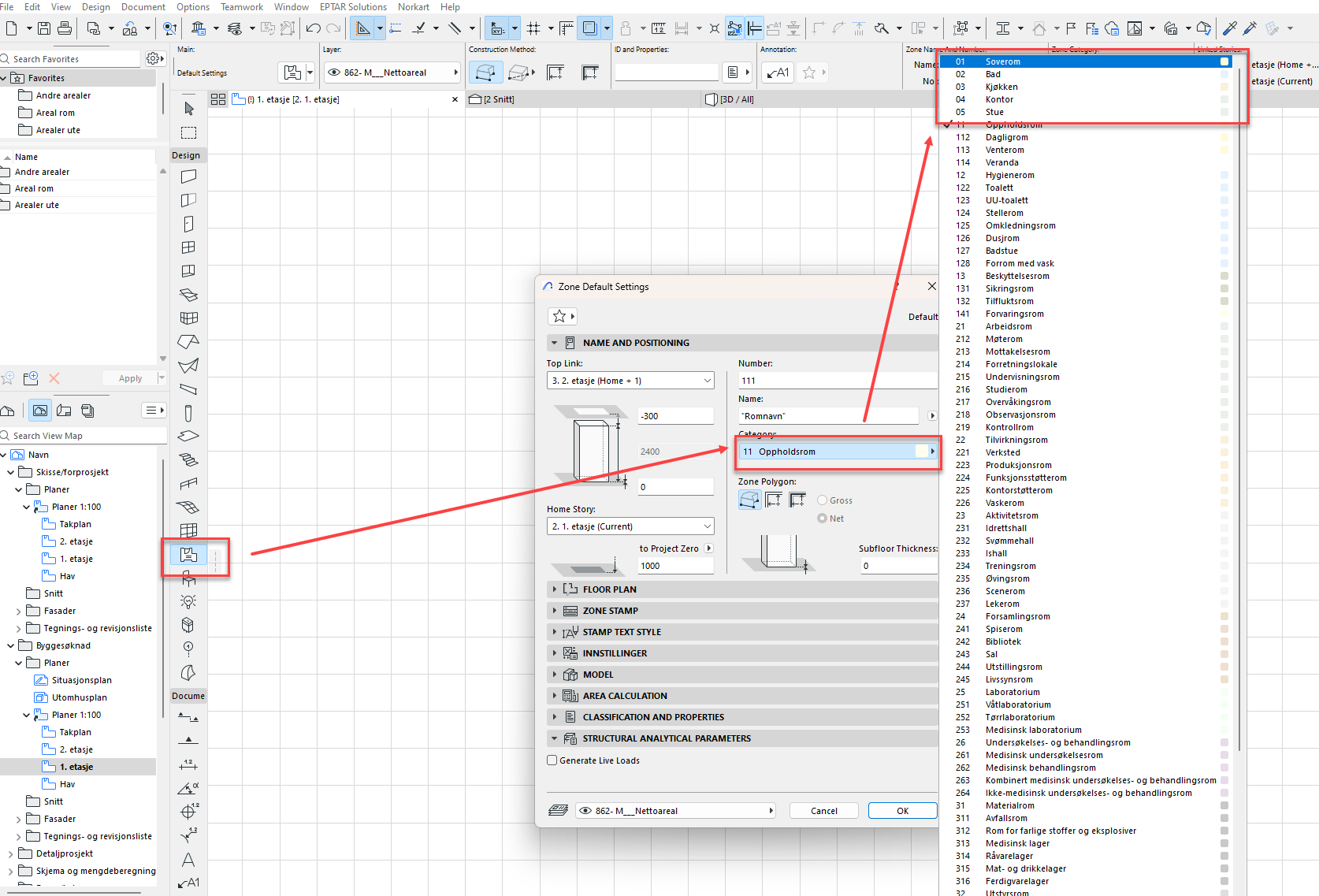The height and width of the screenshot is (896, 1319).
Task: Open the Favorites panel gear settings
Action: point(154,58)
